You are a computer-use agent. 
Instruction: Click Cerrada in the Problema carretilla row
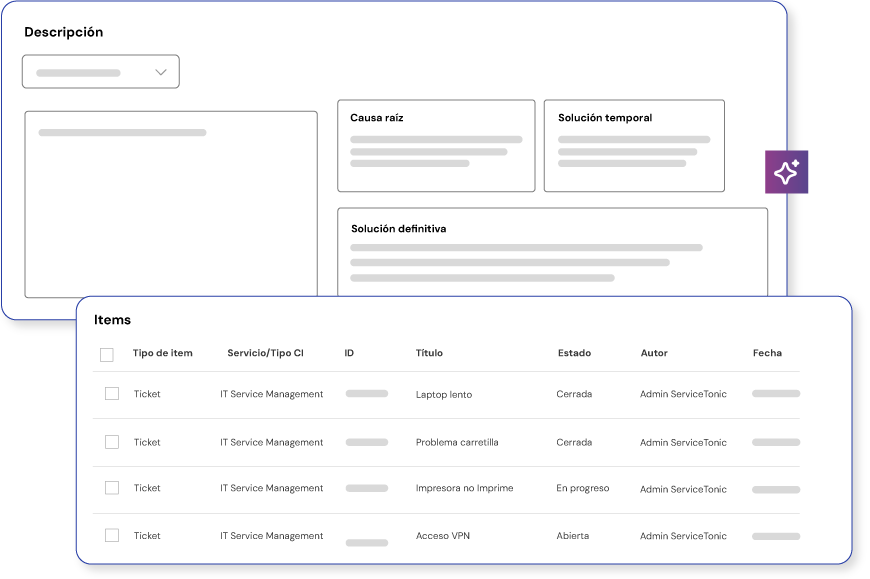point(574,443)
